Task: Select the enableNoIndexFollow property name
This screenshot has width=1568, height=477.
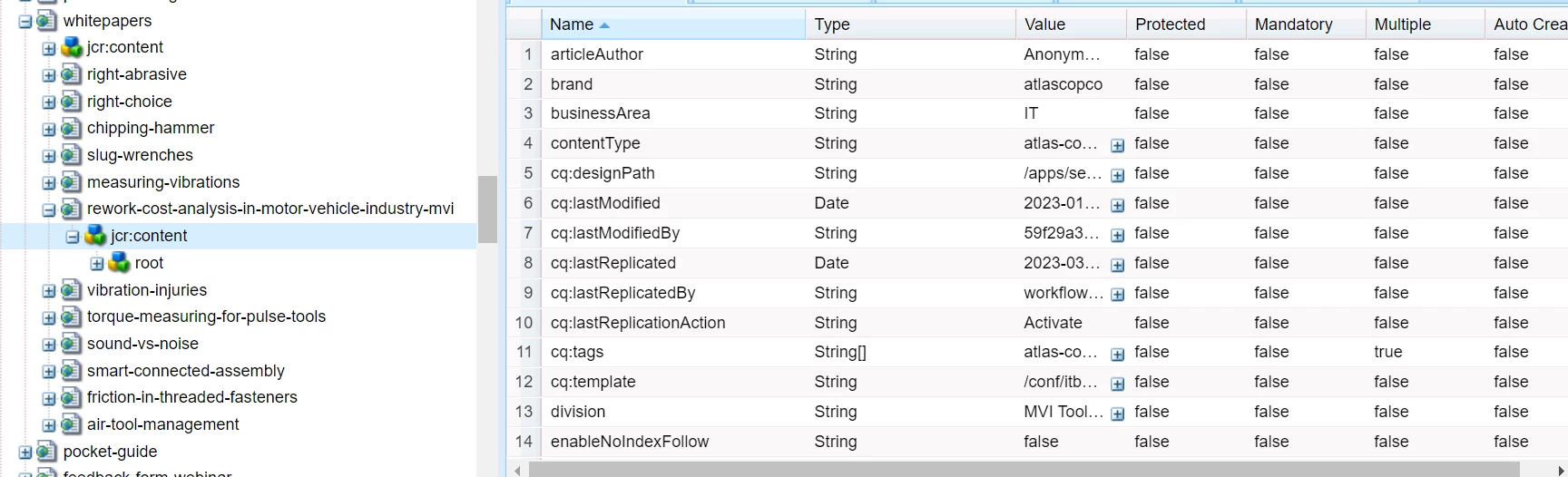Action: click(630, 442)
